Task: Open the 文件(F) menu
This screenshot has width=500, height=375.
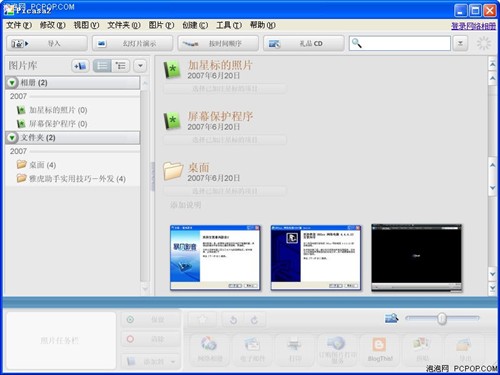Action: pos(19,25)
